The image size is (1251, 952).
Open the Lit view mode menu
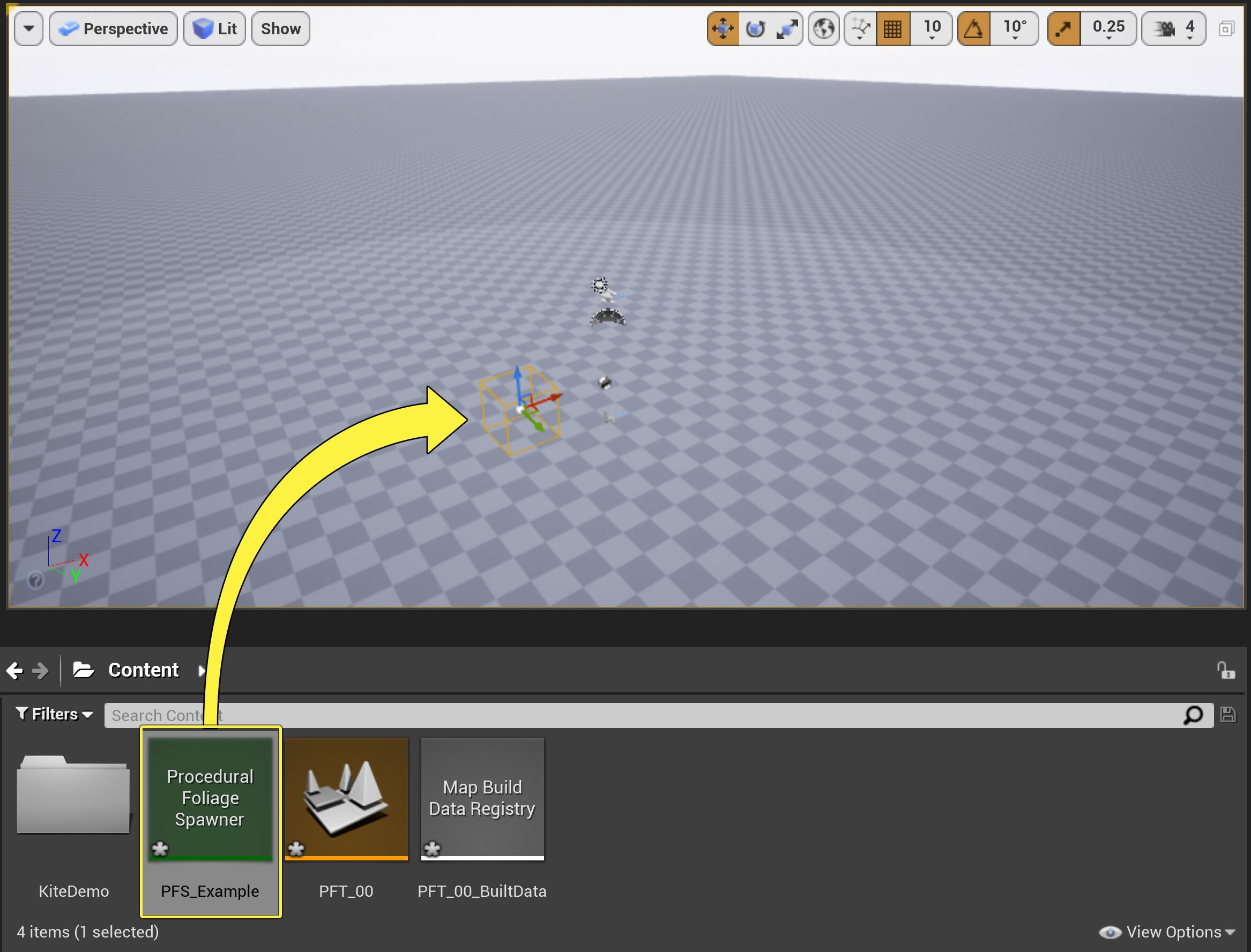coord(214,28)
